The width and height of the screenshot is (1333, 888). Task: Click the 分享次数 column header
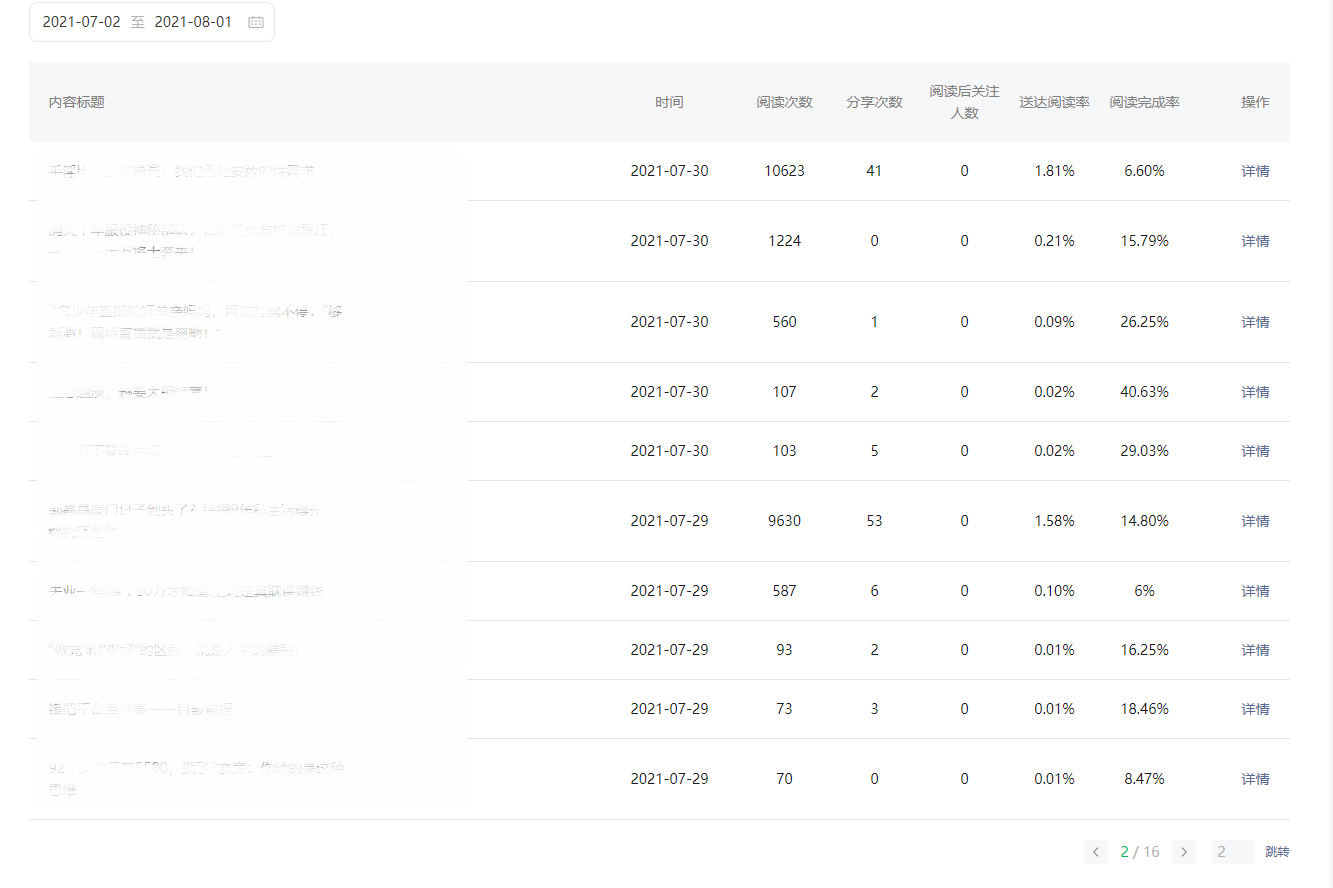[x=874, y=102]
